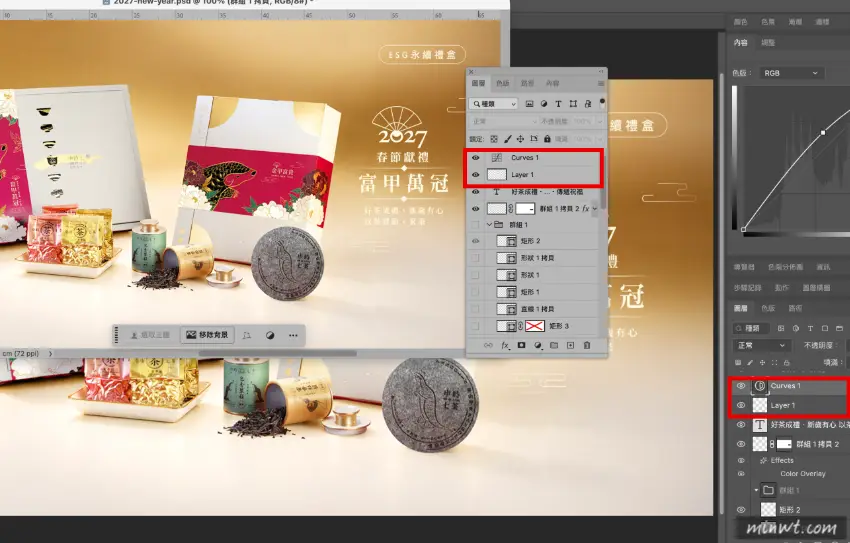The width and height of the screenshot is (850, 543).
Task: Open more options in contextual task bar
Action: [x=293, y=335]
